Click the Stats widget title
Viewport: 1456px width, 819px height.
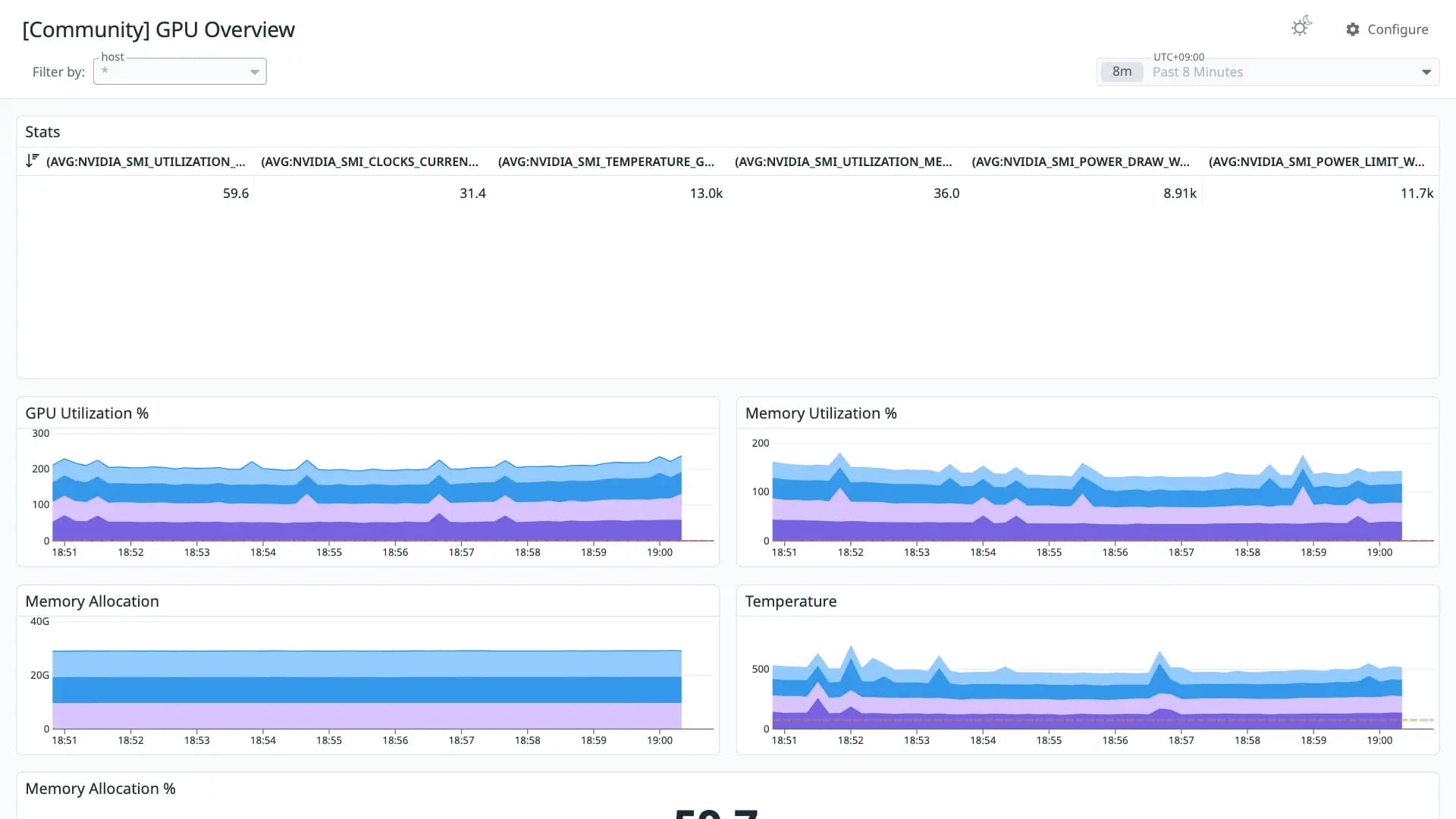[42, 132]
